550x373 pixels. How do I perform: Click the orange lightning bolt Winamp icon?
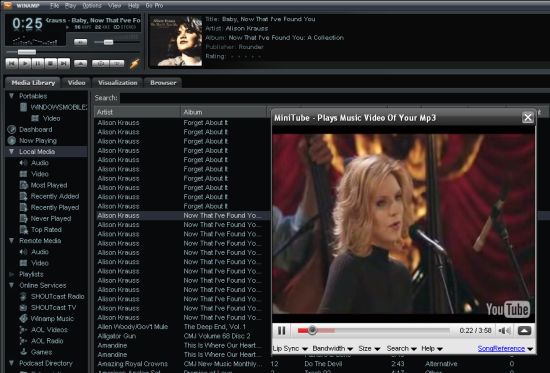coord(135,64)
